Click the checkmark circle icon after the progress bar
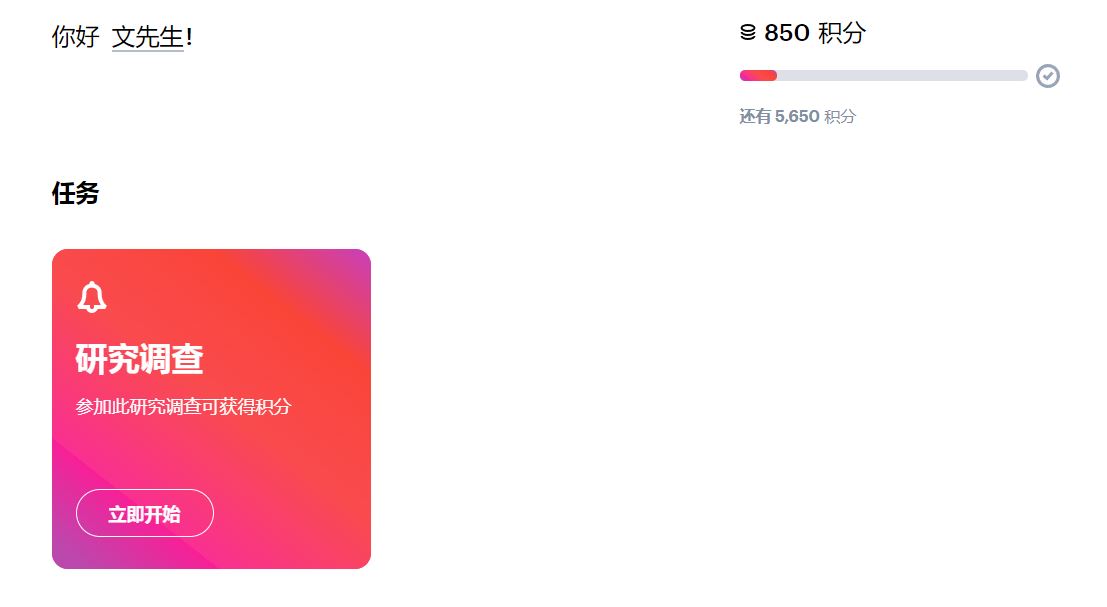This screenshot has height=607, width=1107. (x=1047, y=76)
